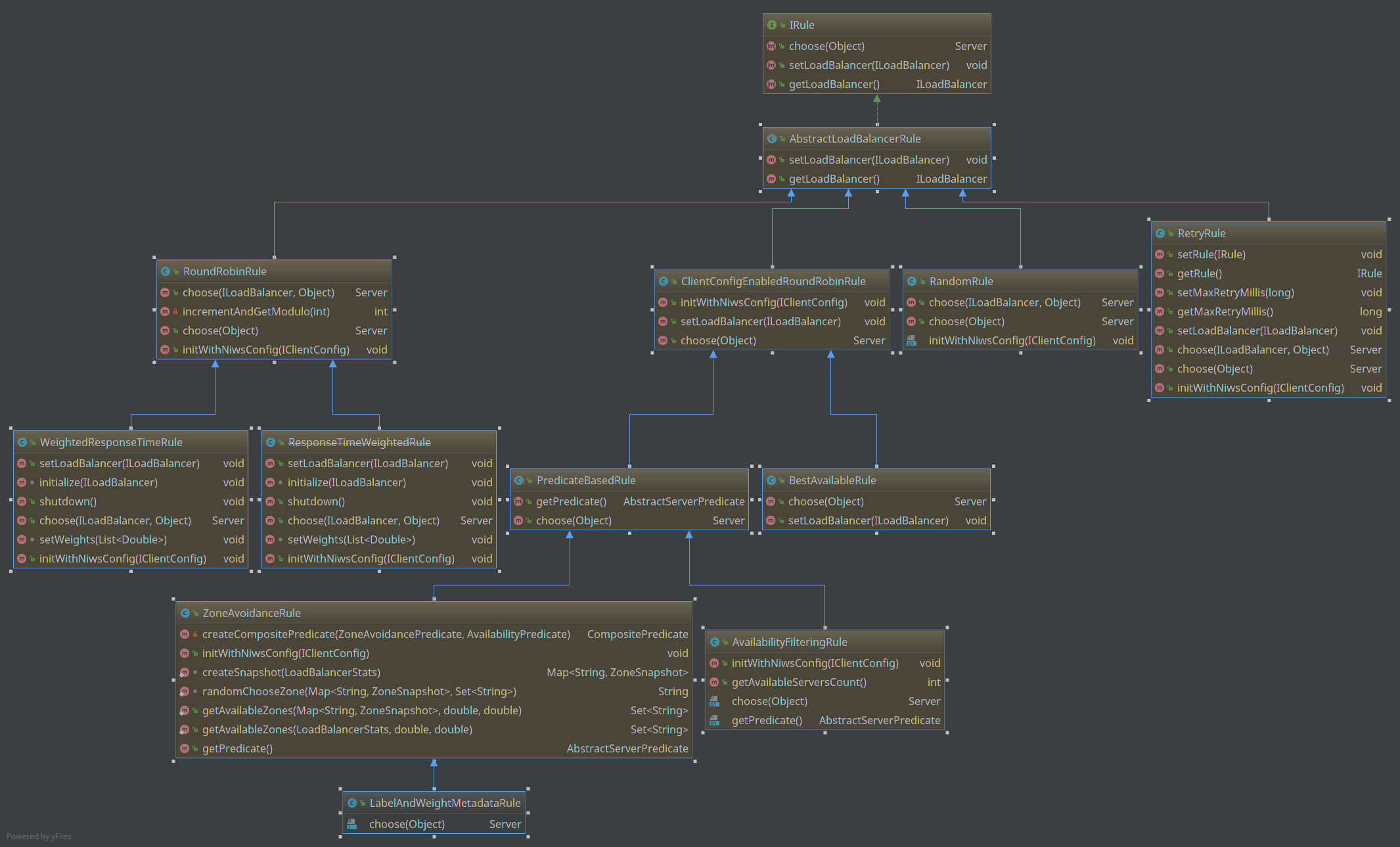The height and width of the screenshot is (847, 1400).
Task: Select the deprecated ResponseTimeWeightedRule title
Action: [359, 442]
